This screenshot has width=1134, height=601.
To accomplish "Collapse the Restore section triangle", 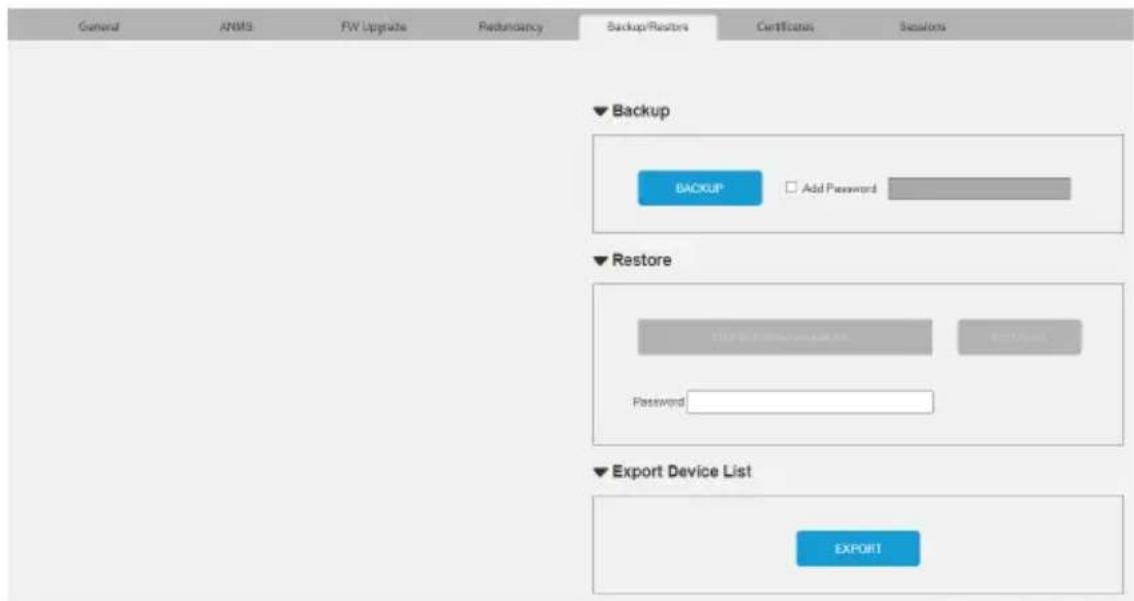I will (600, 260).
